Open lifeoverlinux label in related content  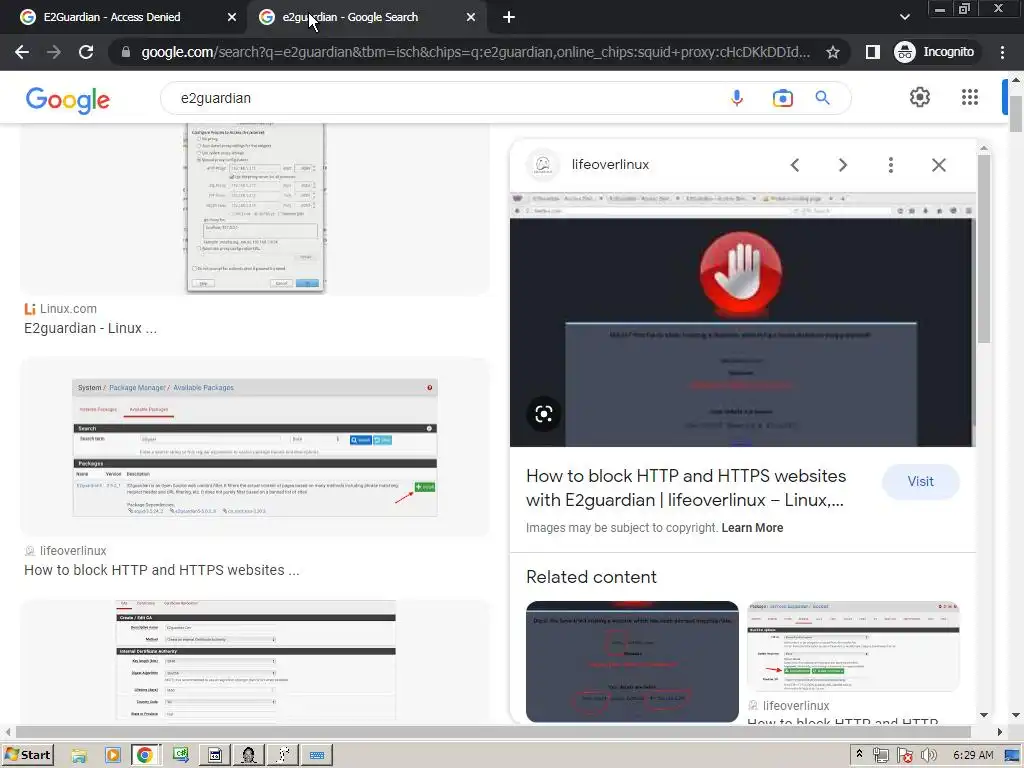(x=795, y=706)
